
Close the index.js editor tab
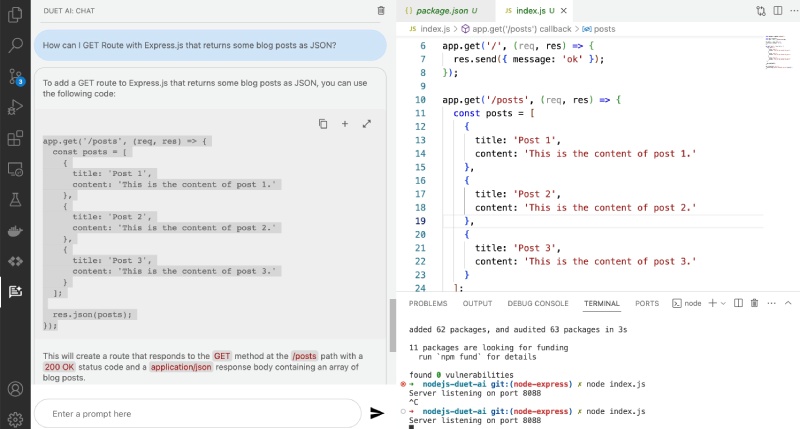pyautogui.click(x=564, y=11)
